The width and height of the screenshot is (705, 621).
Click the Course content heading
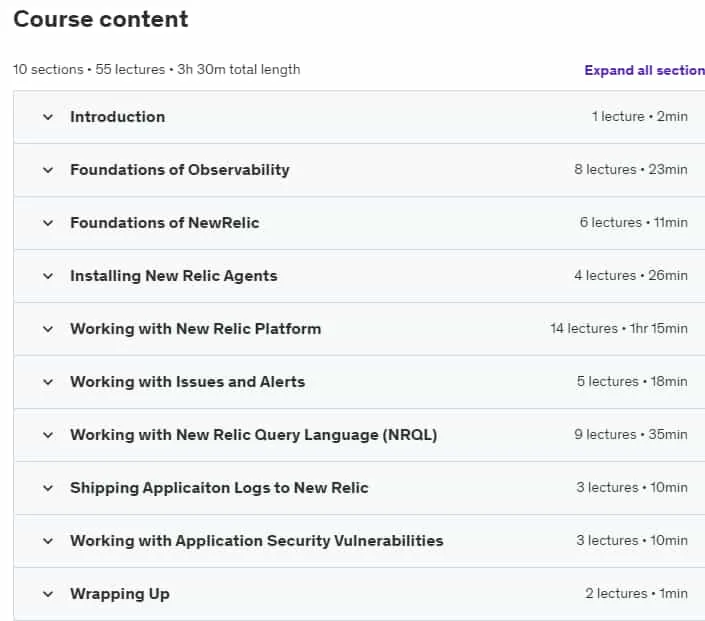(101, 19)
